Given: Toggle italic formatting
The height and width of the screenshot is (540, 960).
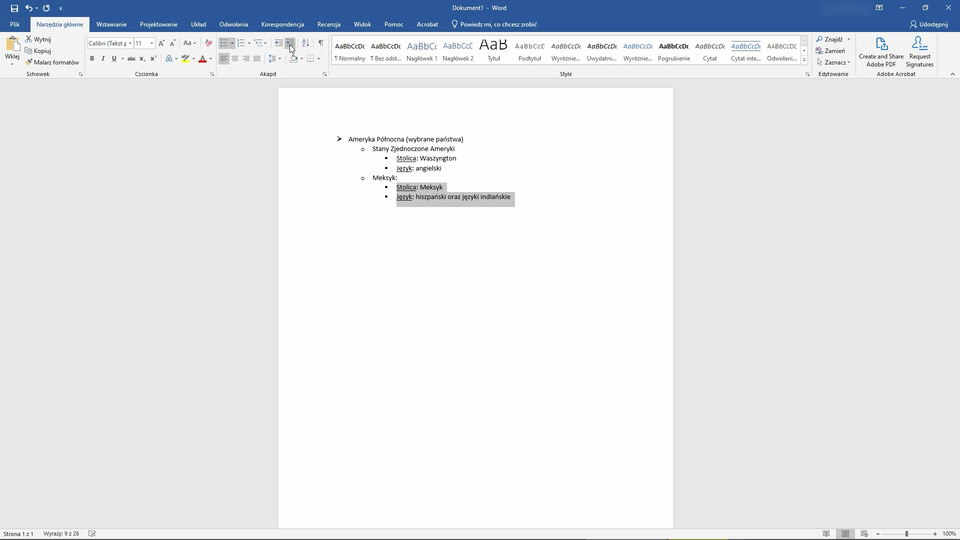Looking at the screenshot, I should pos(103,59).
